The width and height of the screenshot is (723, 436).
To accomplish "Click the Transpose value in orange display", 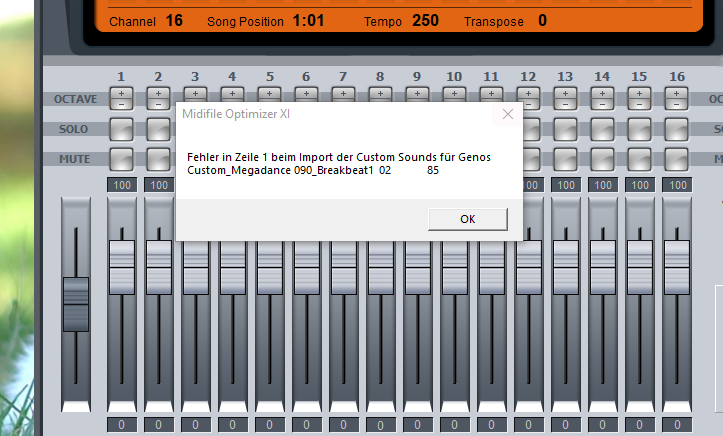I will click(542, 20).
